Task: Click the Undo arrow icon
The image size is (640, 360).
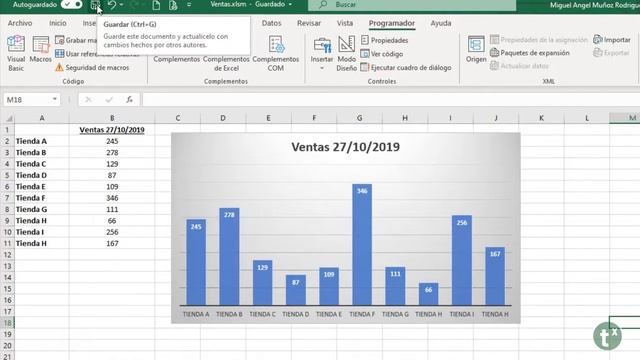Action: coord(111,5)
